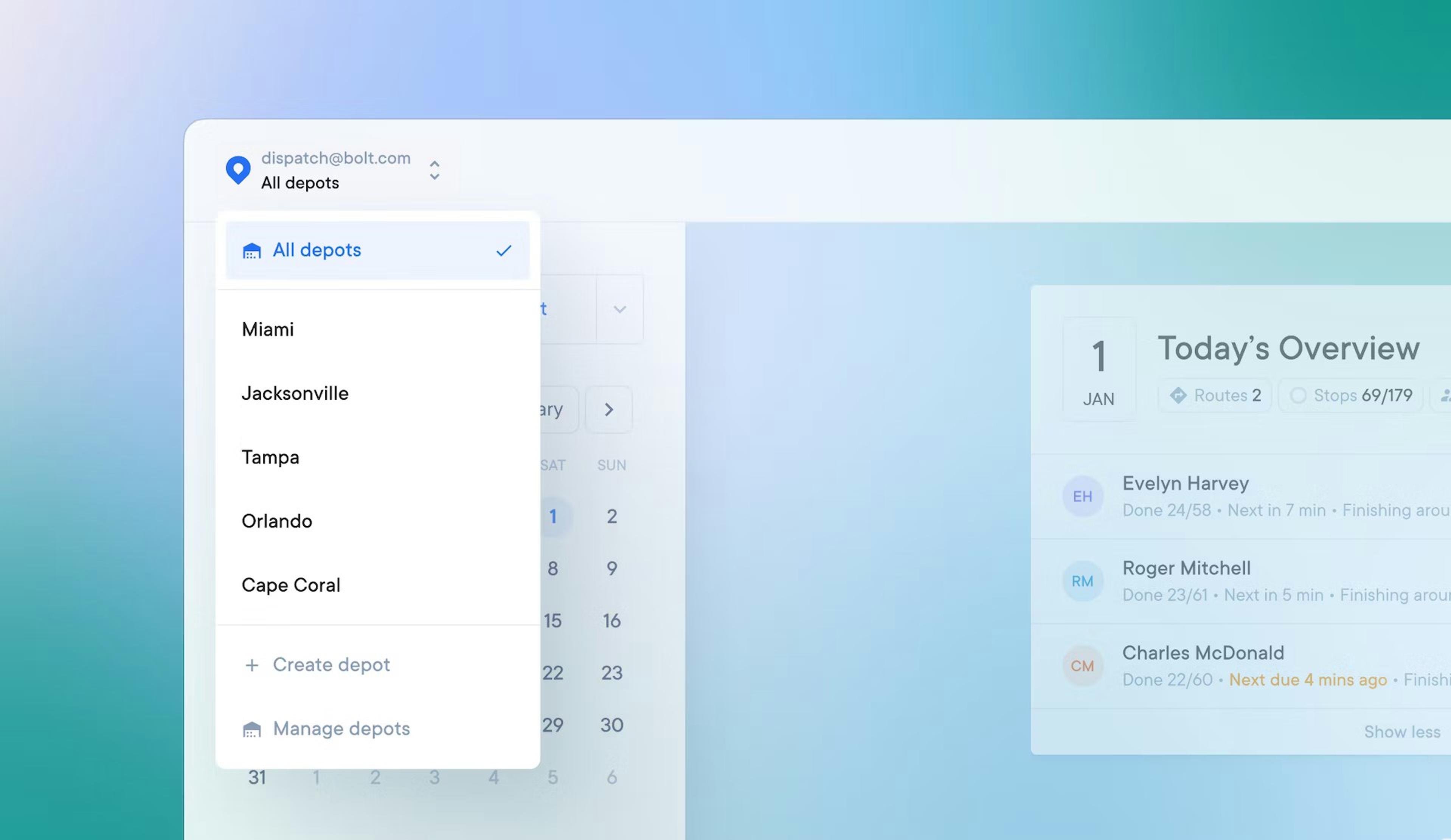This screenshot has height=840, width=1451.
Task: Choose Cape Coral from depot list
Action: click(x=291, y=585)
